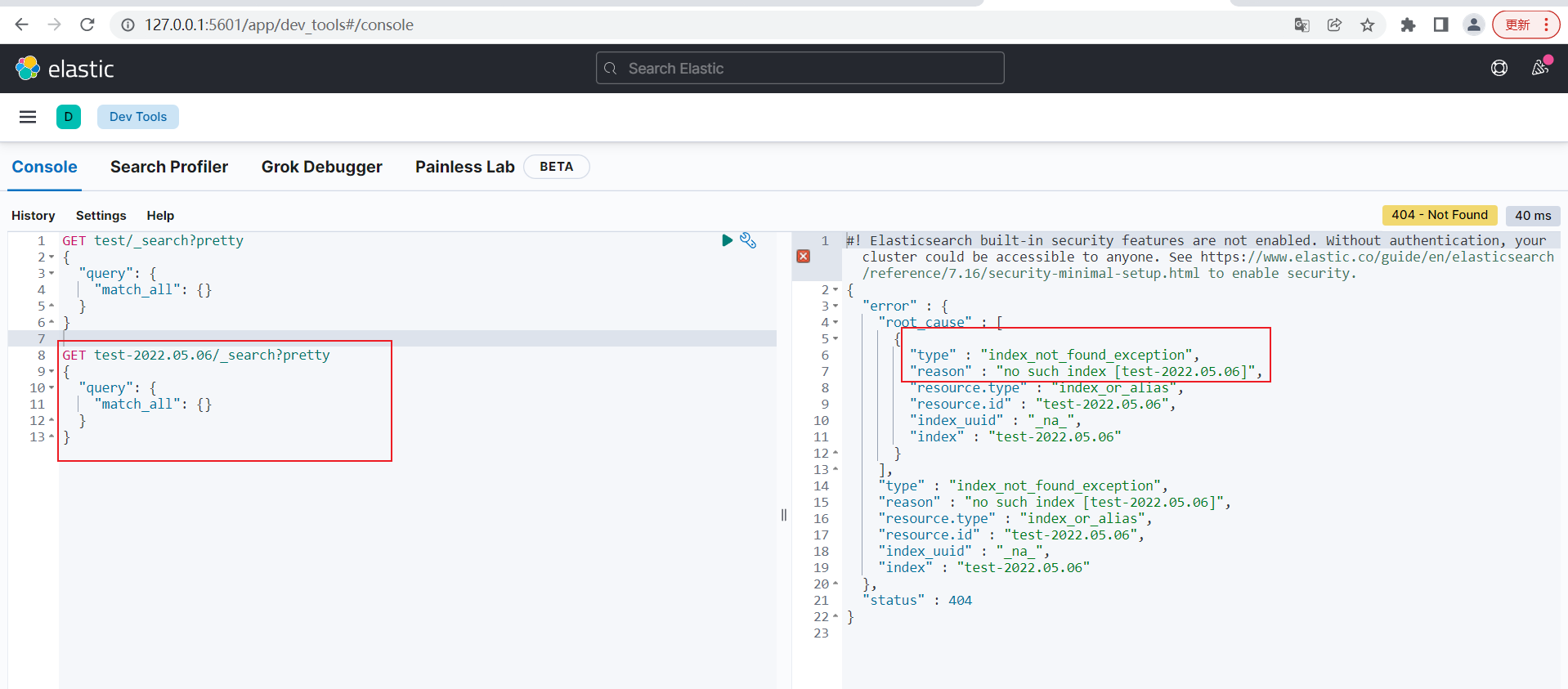Click the "match_all": {} on editor line 11

click(x=153, y=404)
